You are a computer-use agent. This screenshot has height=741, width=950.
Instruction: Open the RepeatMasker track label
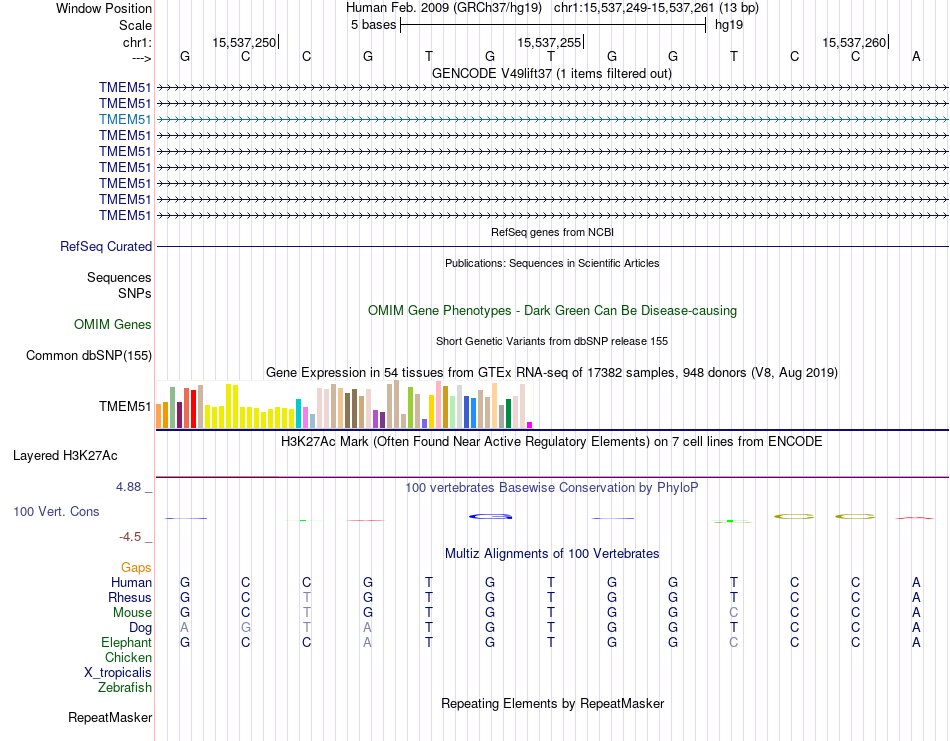[x=110, y=717]
